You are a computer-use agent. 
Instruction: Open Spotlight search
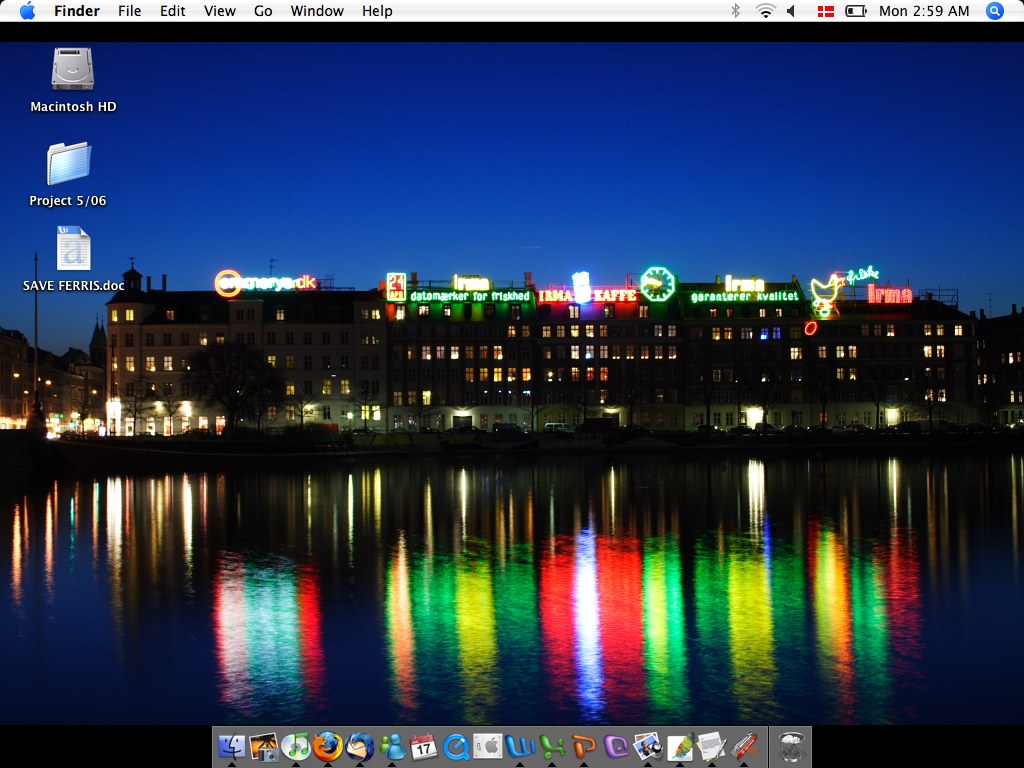995,10
